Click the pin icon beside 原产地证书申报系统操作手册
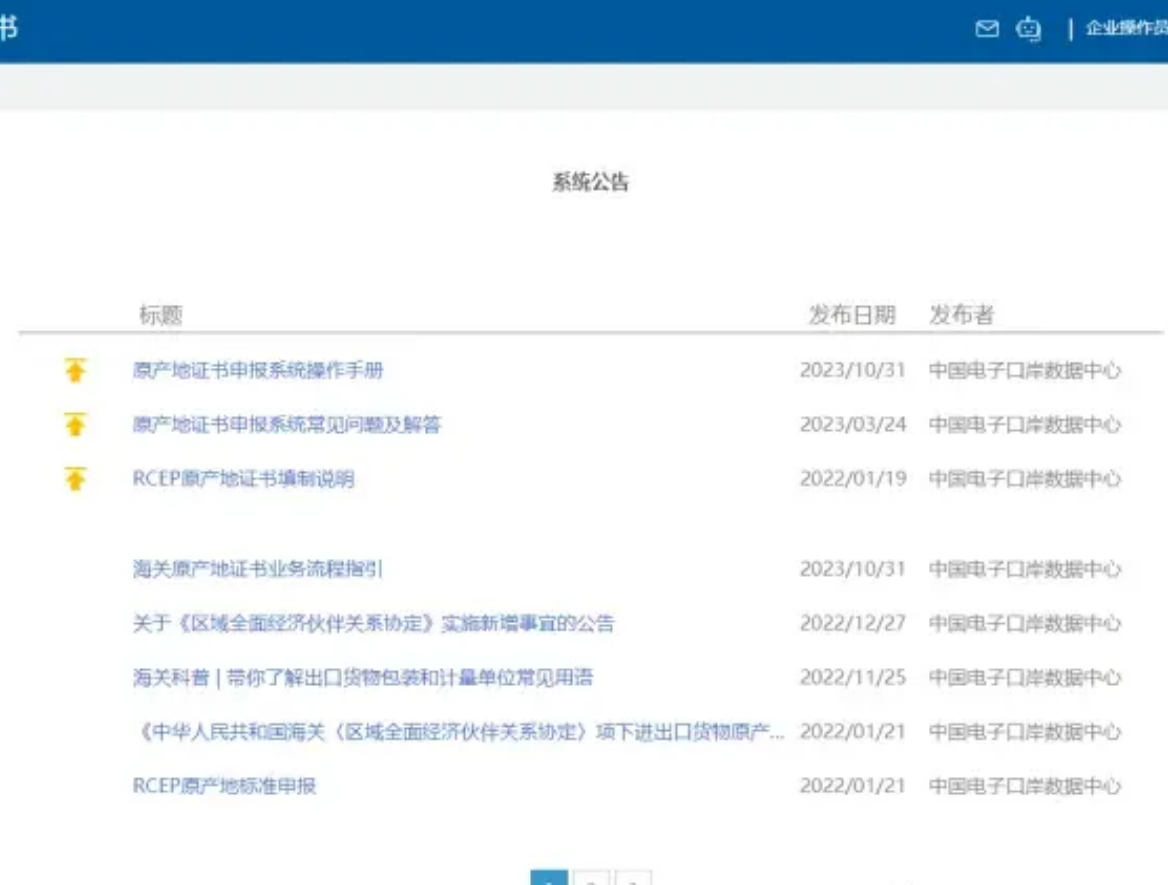This screenshot has width=1168, height=885. pos(75,368)
